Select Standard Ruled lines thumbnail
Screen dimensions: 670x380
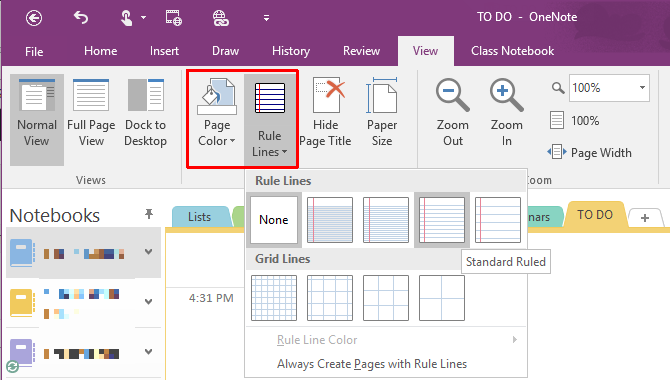coord(442,220)
